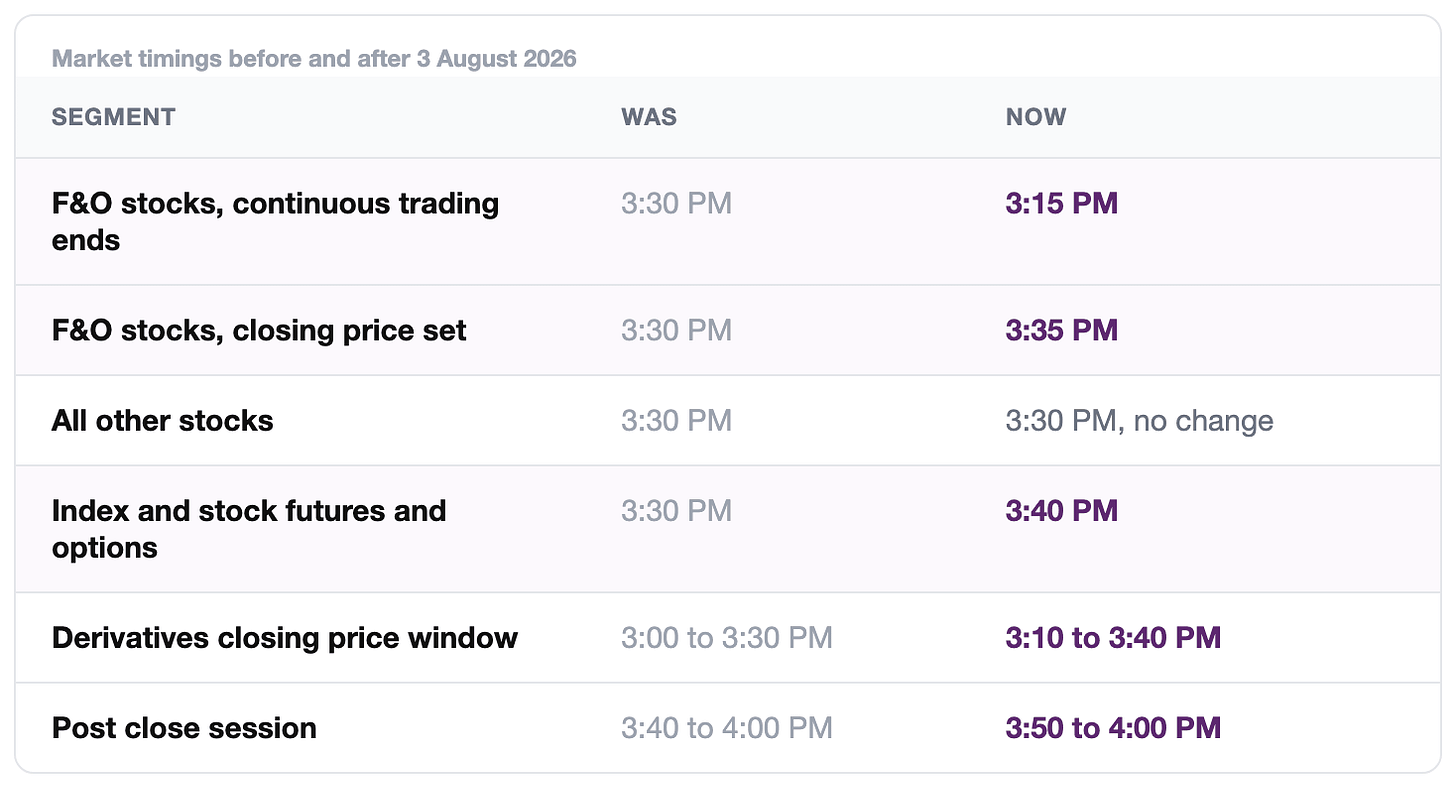The image size is (1456, 788).
Task: Click the new 3:15 PM time value
Action: coord(1061,203)
